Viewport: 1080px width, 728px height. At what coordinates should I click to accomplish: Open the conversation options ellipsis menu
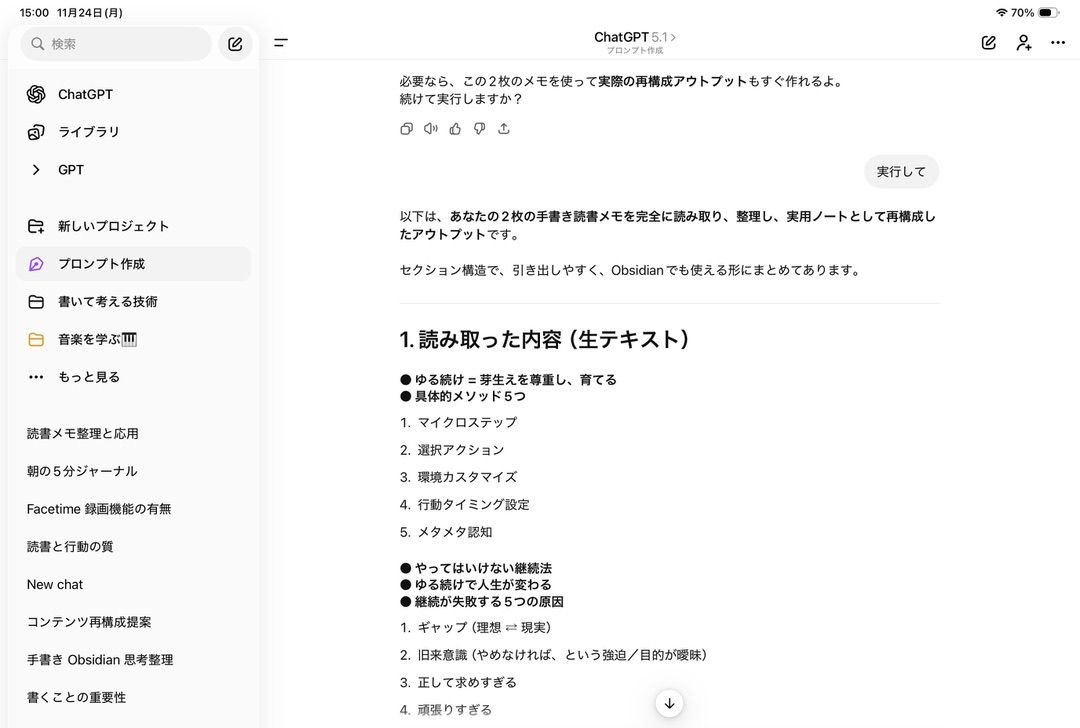[x=1057, y=43]
